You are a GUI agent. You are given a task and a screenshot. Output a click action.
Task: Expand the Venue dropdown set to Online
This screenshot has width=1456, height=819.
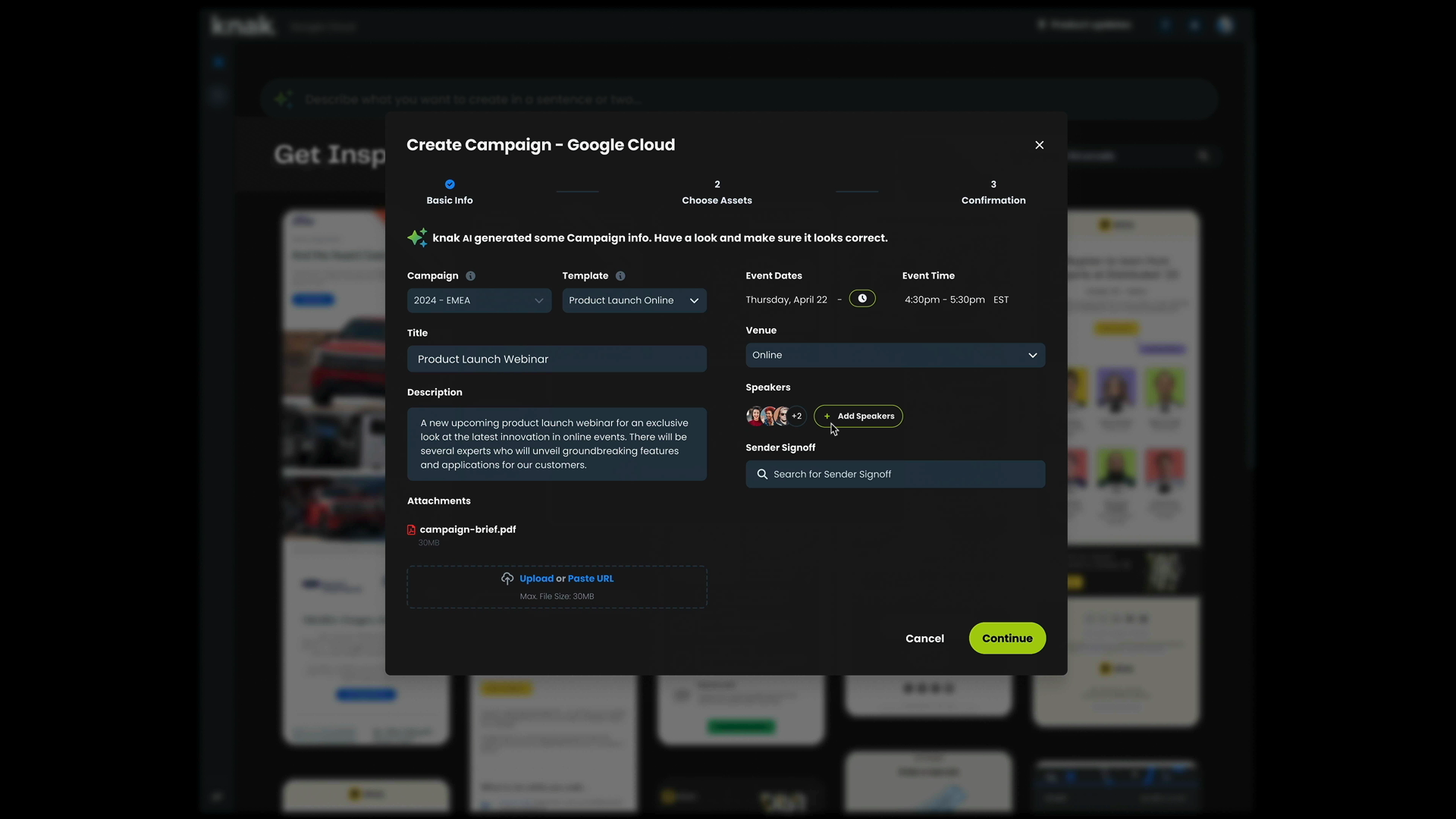tap(895, 355)
